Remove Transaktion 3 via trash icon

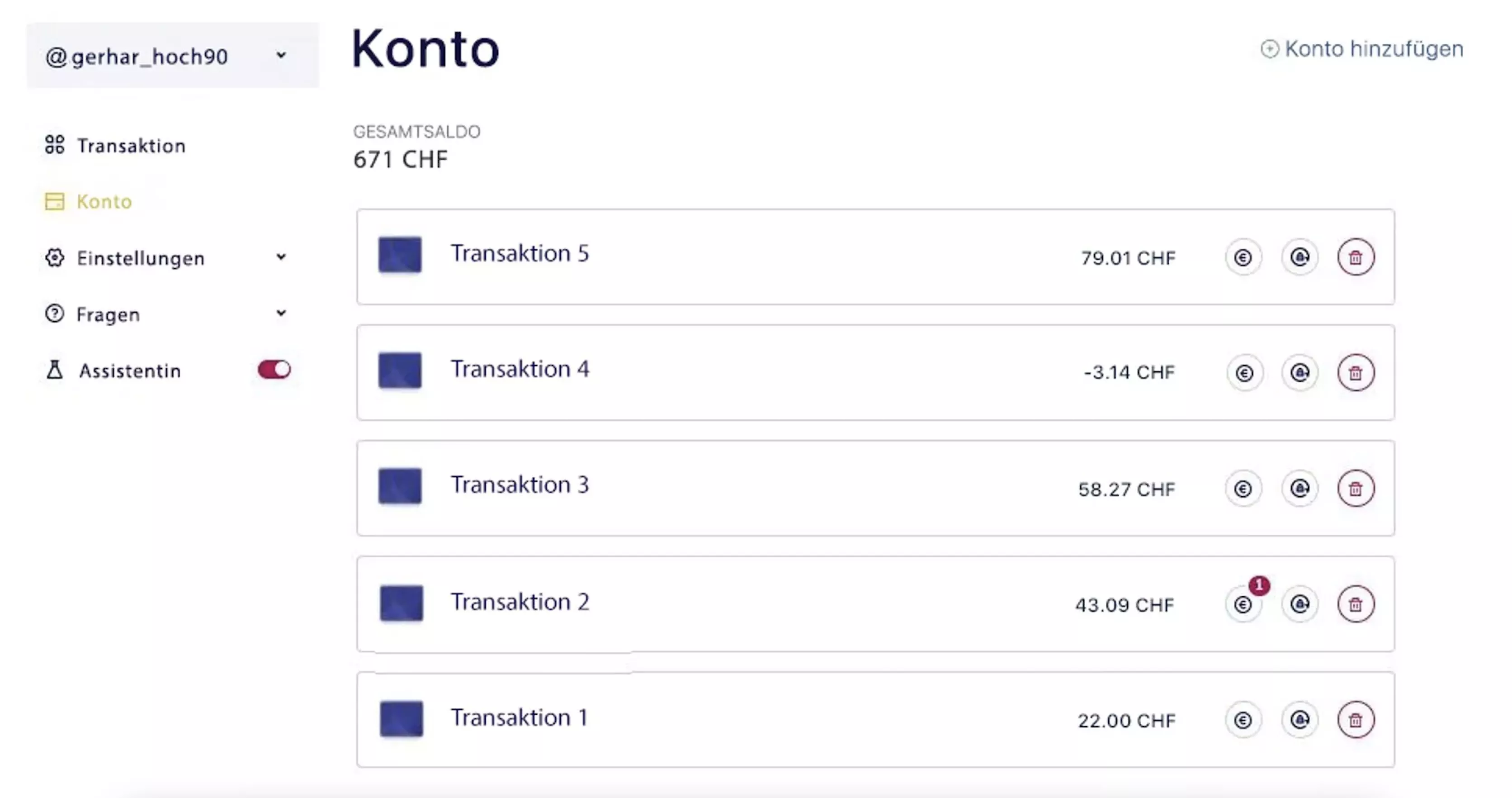1355,489
